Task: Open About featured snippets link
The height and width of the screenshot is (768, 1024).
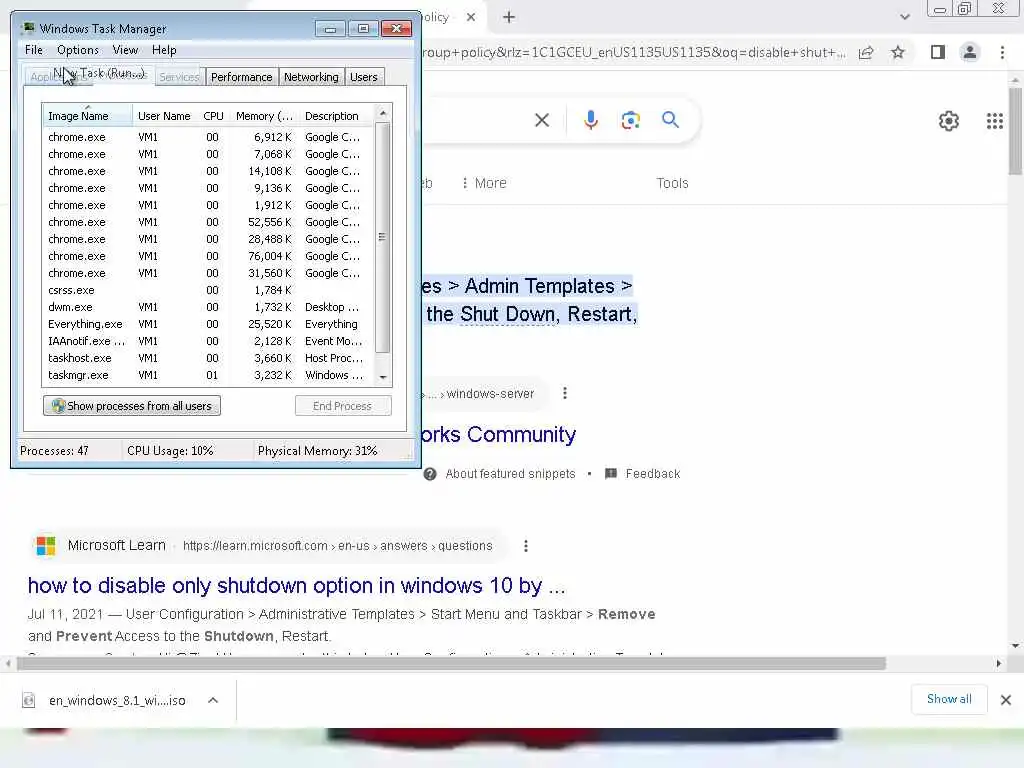Action: 510,474
